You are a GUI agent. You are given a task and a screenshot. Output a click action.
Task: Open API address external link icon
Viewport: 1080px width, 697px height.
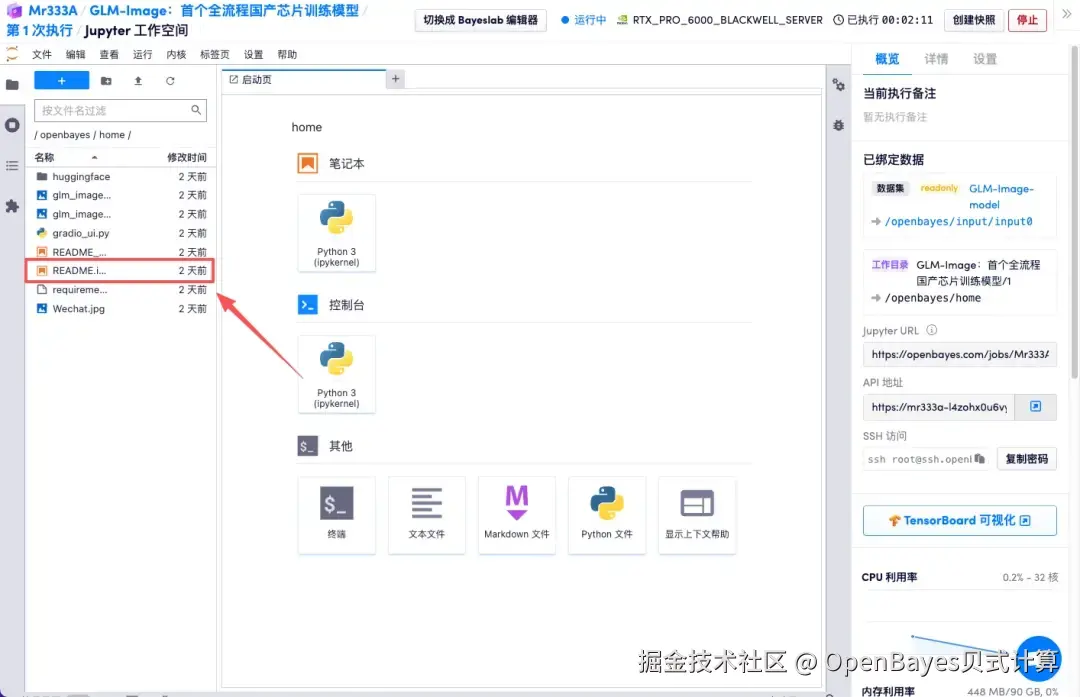(1035, 407)
